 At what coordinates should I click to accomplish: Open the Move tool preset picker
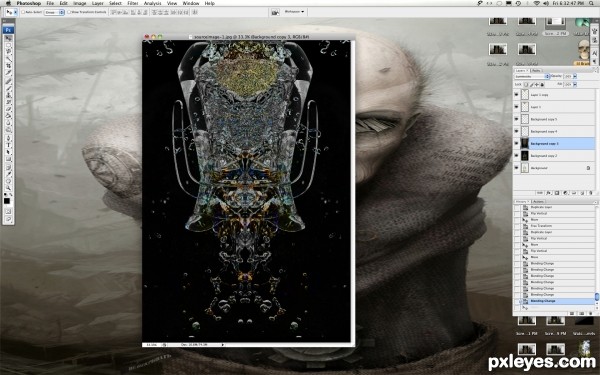pos(16,12)
